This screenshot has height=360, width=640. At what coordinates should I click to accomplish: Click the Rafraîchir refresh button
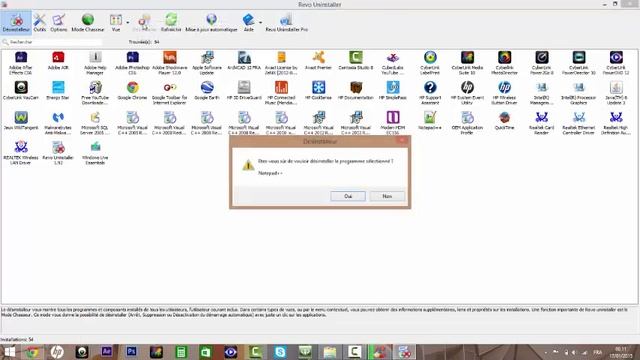click(171, 22)
